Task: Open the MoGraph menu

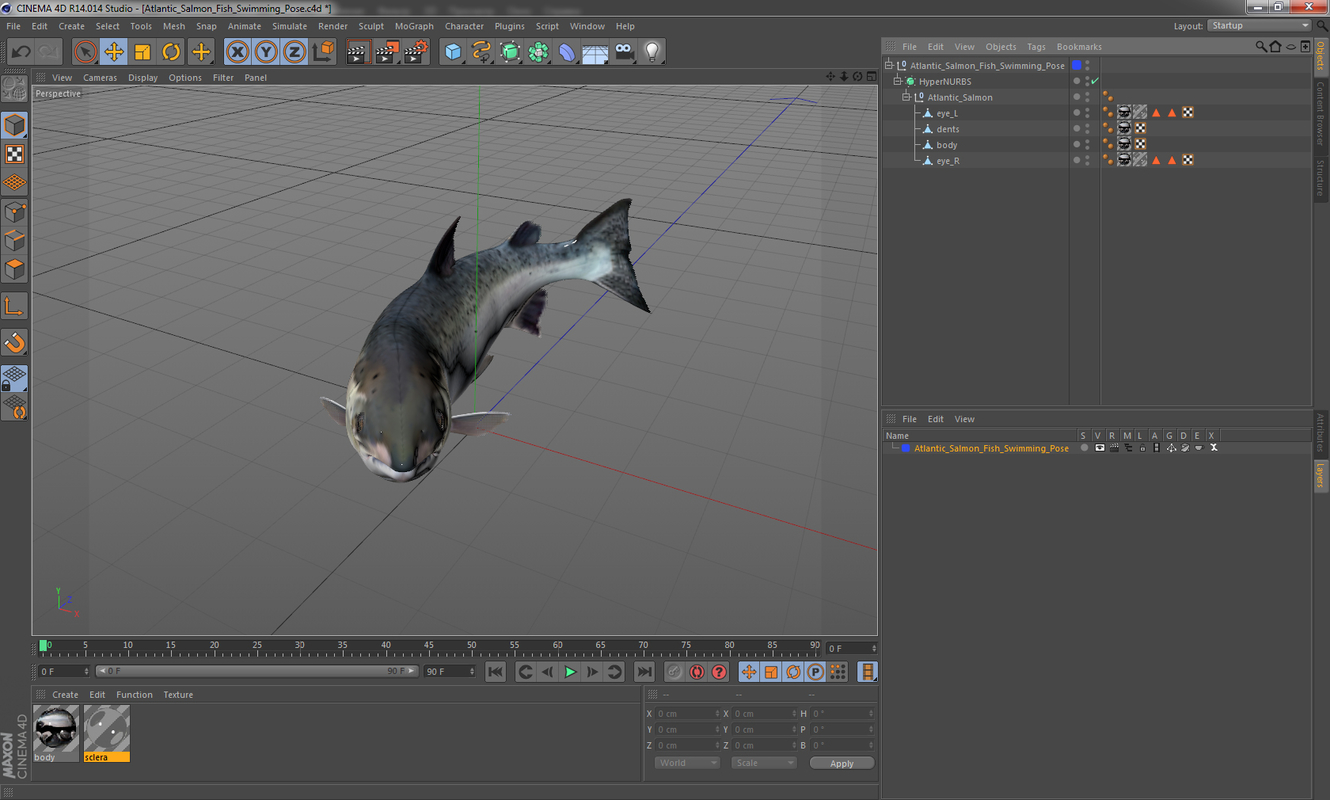Action: coord(414,26)
